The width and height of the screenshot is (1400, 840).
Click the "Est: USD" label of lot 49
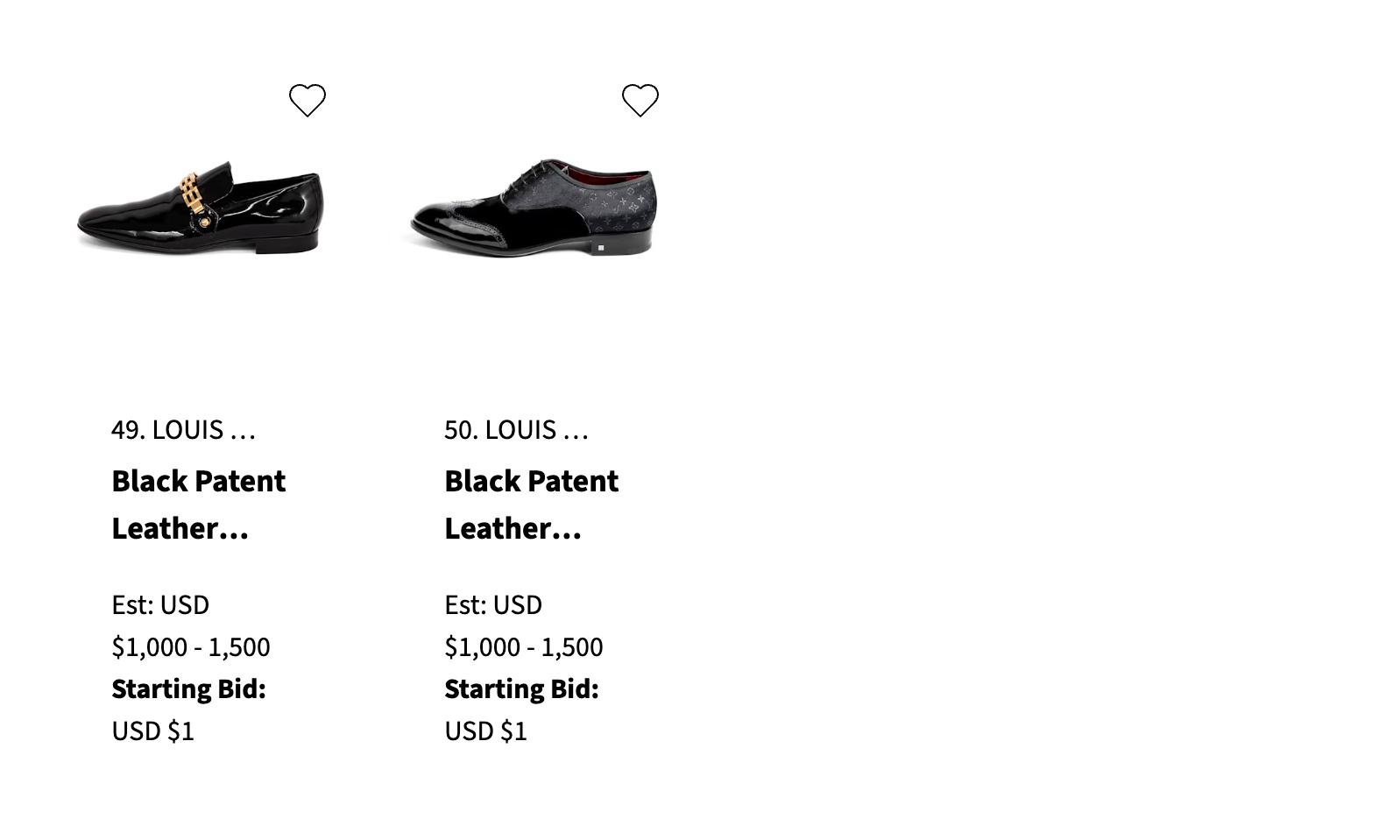point(160,605)
